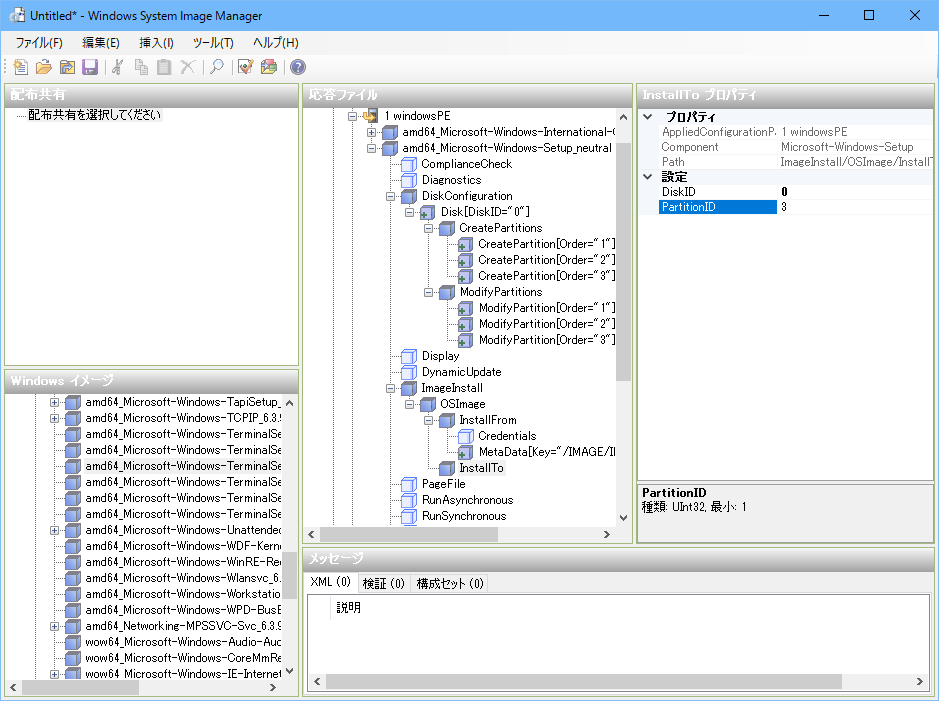
Task: Click the Credentials cube icon
Action: click(x=465, y=436)
